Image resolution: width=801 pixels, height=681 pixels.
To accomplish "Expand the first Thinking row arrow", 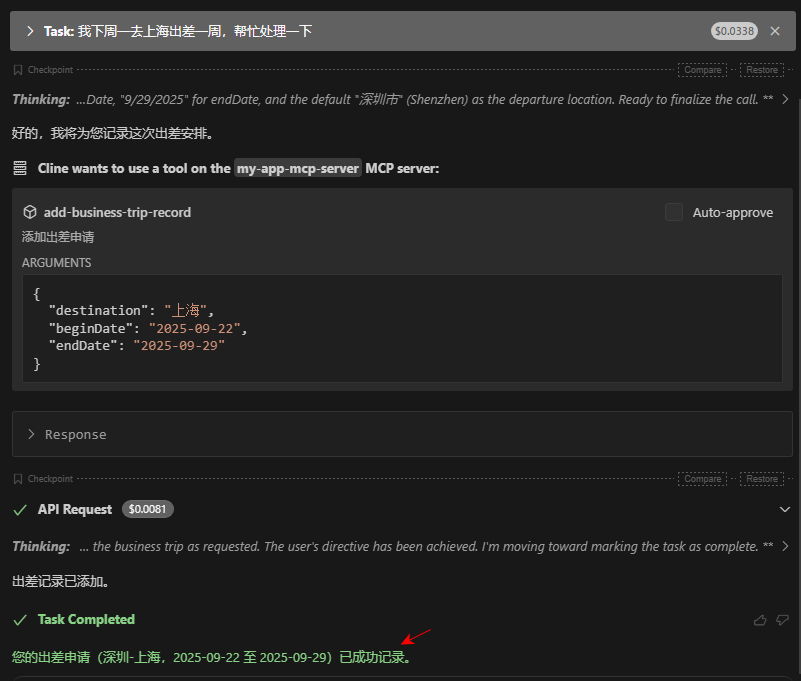I will pos(785,99).
